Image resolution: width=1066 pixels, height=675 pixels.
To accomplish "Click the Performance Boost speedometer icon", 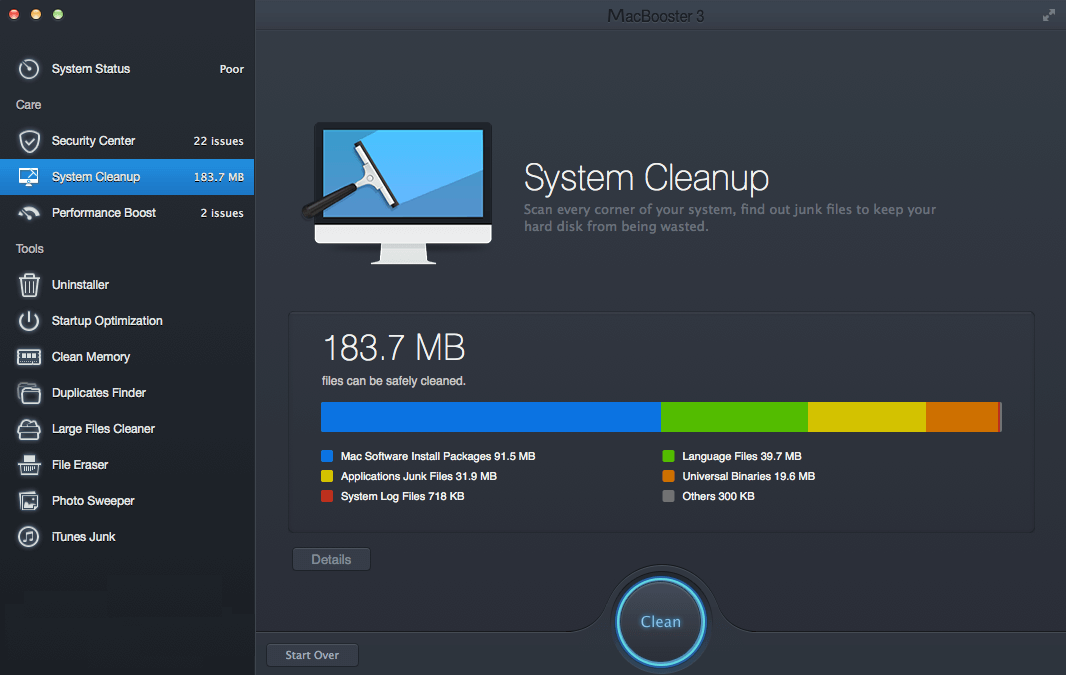I will pyautogui.click(x=29, y=213).
